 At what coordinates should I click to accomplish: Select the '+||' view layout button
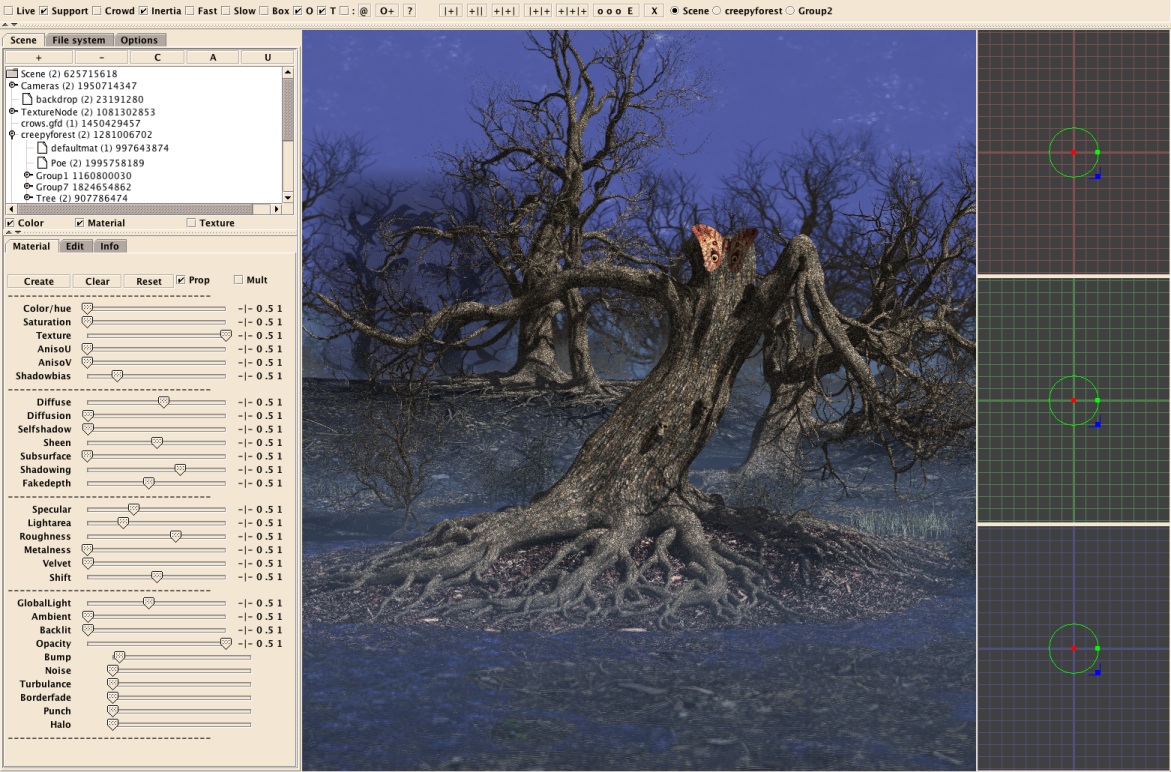click(x=476, y=10)
